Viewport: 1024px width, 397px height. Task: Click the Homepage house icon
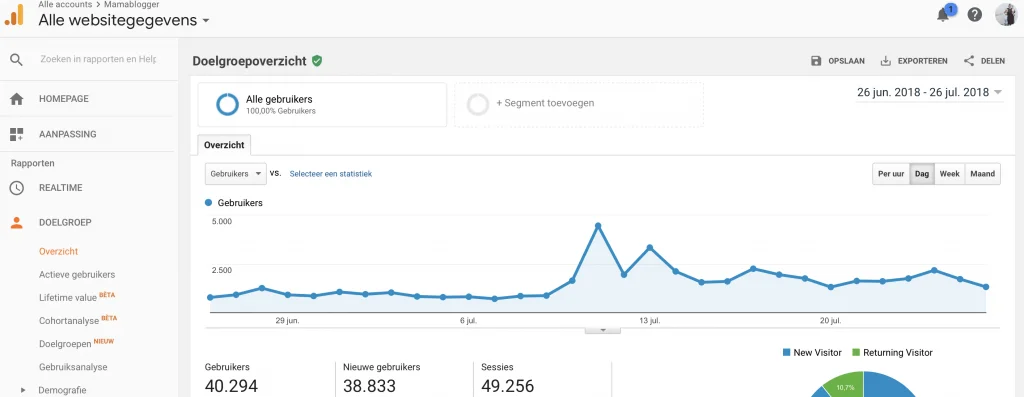(16, 99)
